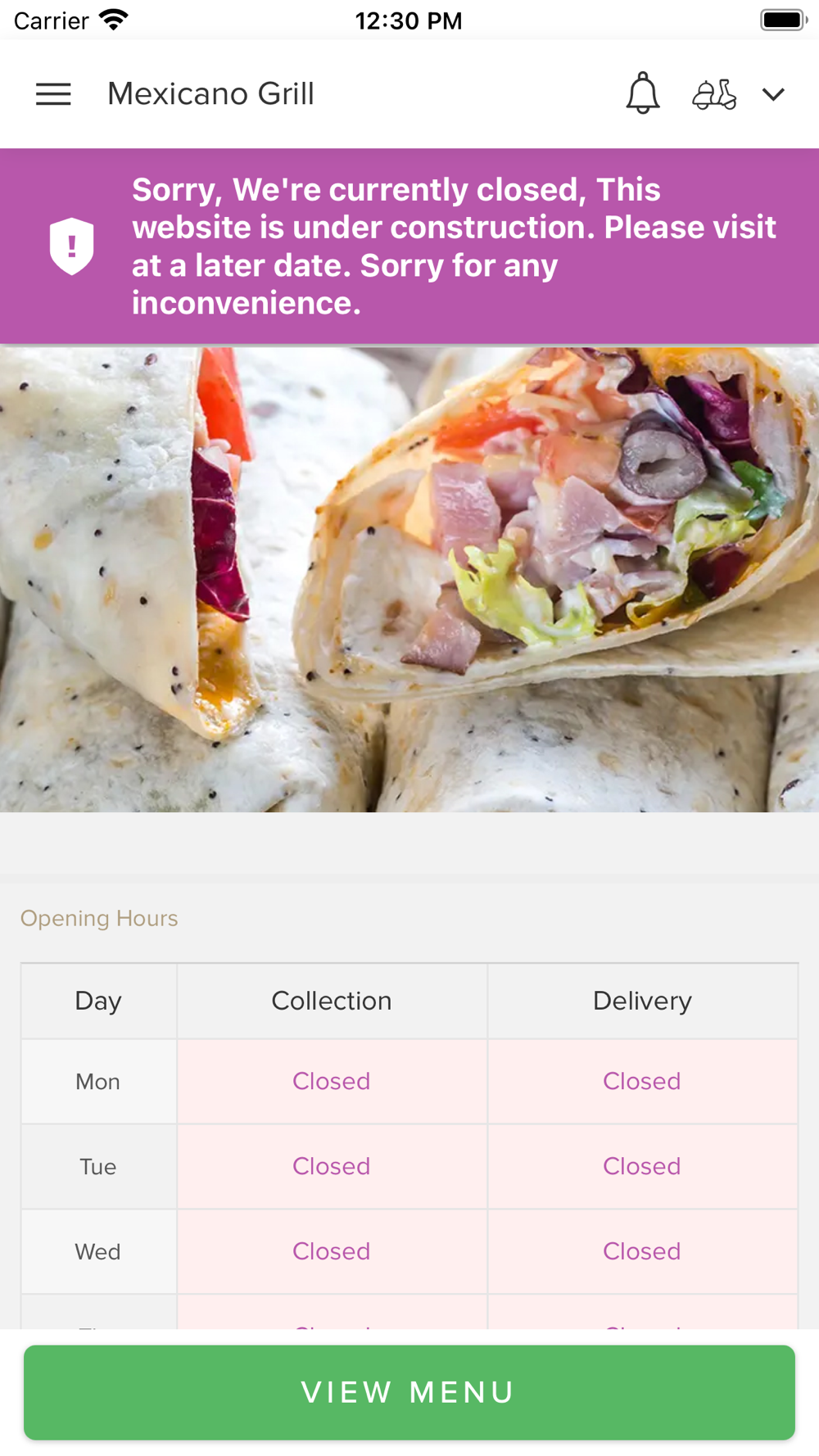The width and height of the screenshot is (819, 1456).
Task: Select the delivery scooter icon
Action: [714, 94]
